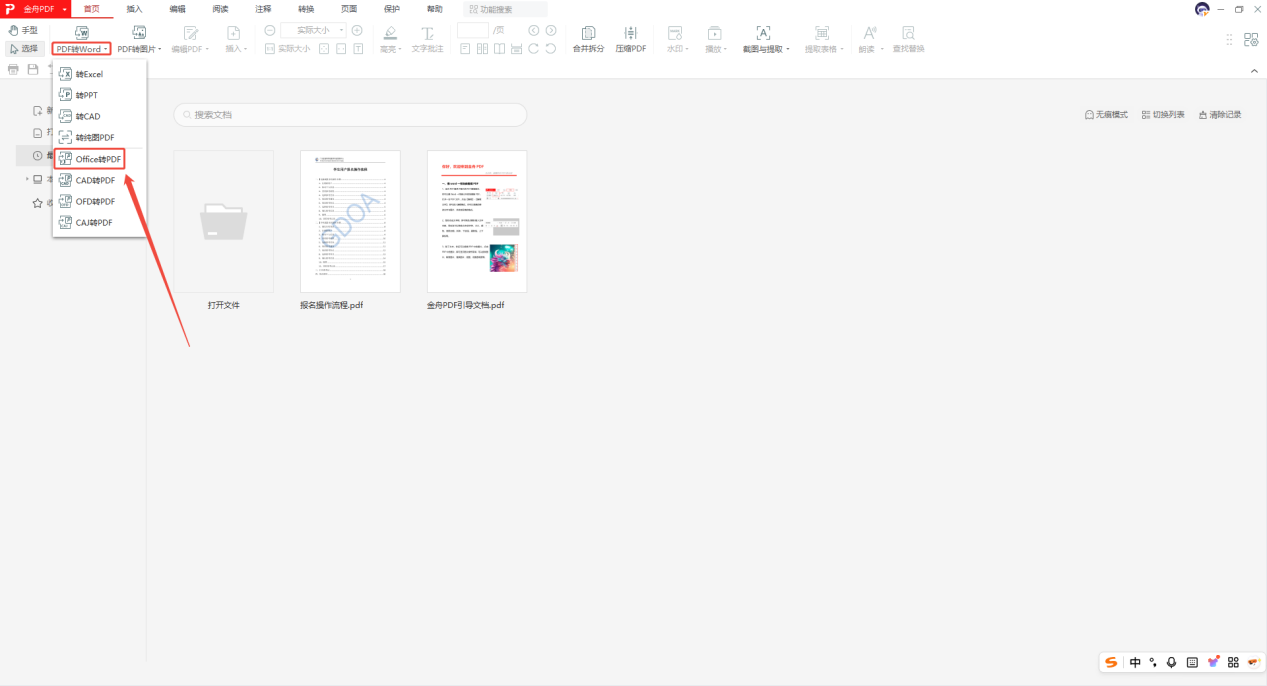Image resolution: width=1267 pixels, height=686 pixels.
Task: Click the zoom in plus icon
Action: [357, 31]
